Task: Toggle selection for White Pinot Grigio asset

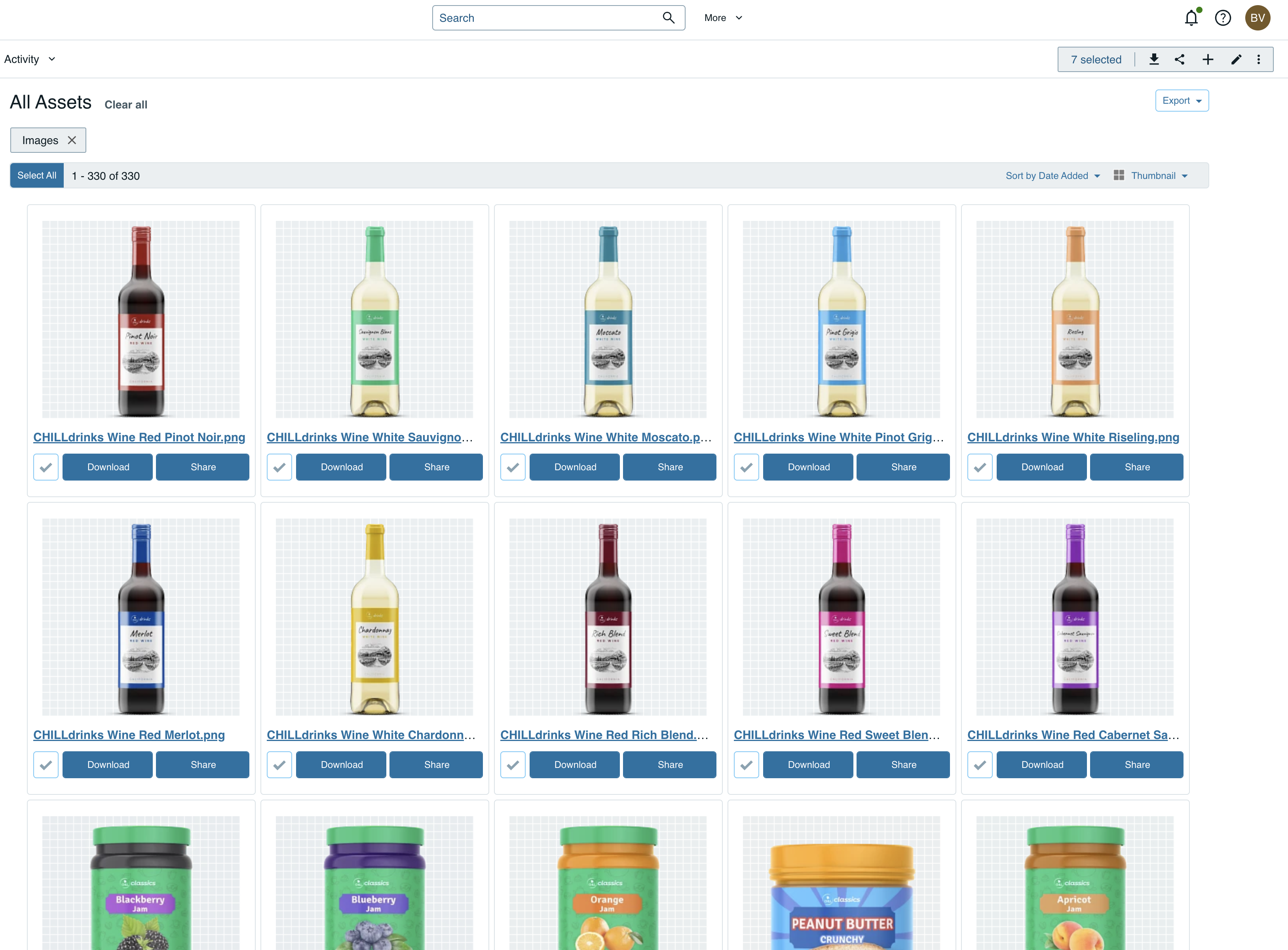Action: click(747, 467)
